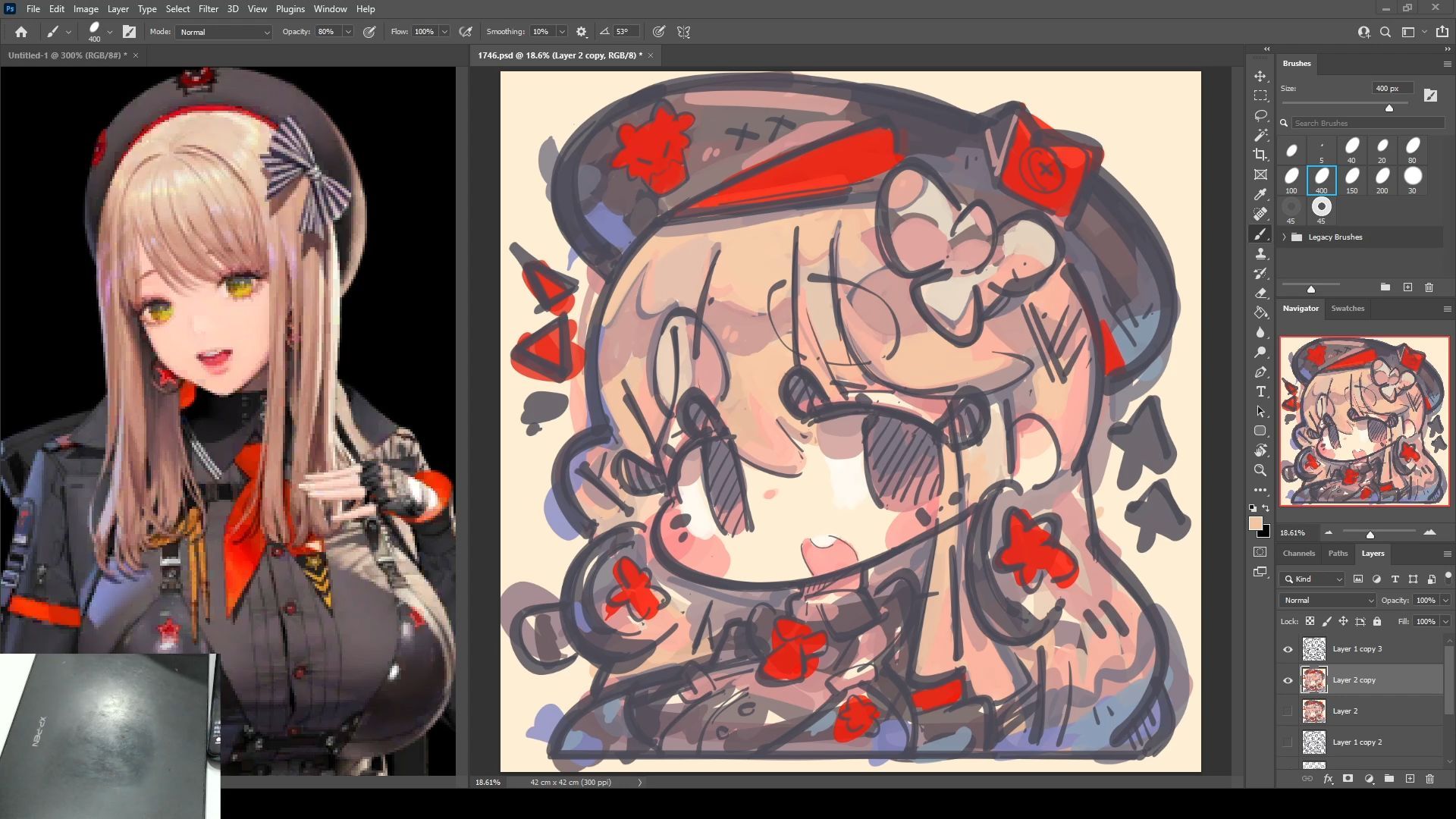Toggle pressure for opacity button
Screen dimensions: 1456x819
click(x=369, y=32)
